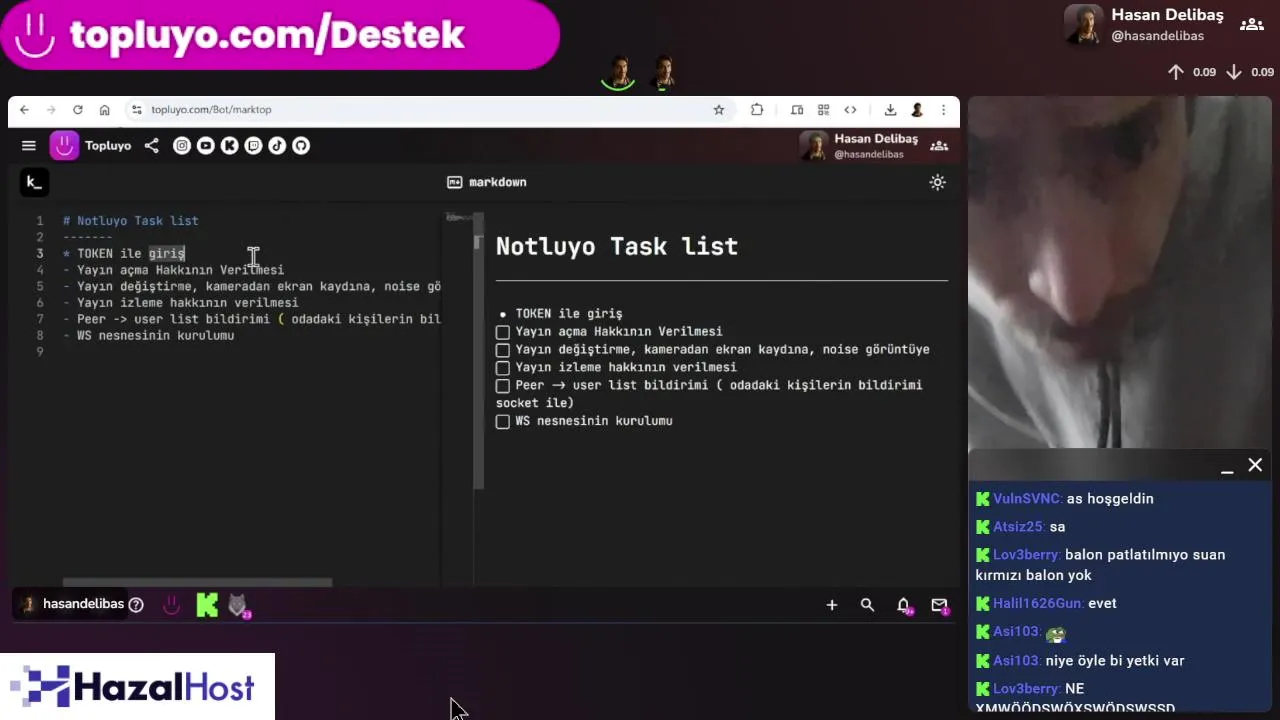Open the YouTube social link
Screen dimensions: 1280x720
click(x=205, y=146)
